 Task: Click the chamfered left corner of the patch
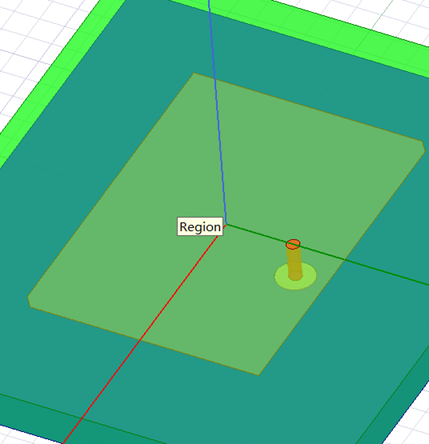(29, 301)
